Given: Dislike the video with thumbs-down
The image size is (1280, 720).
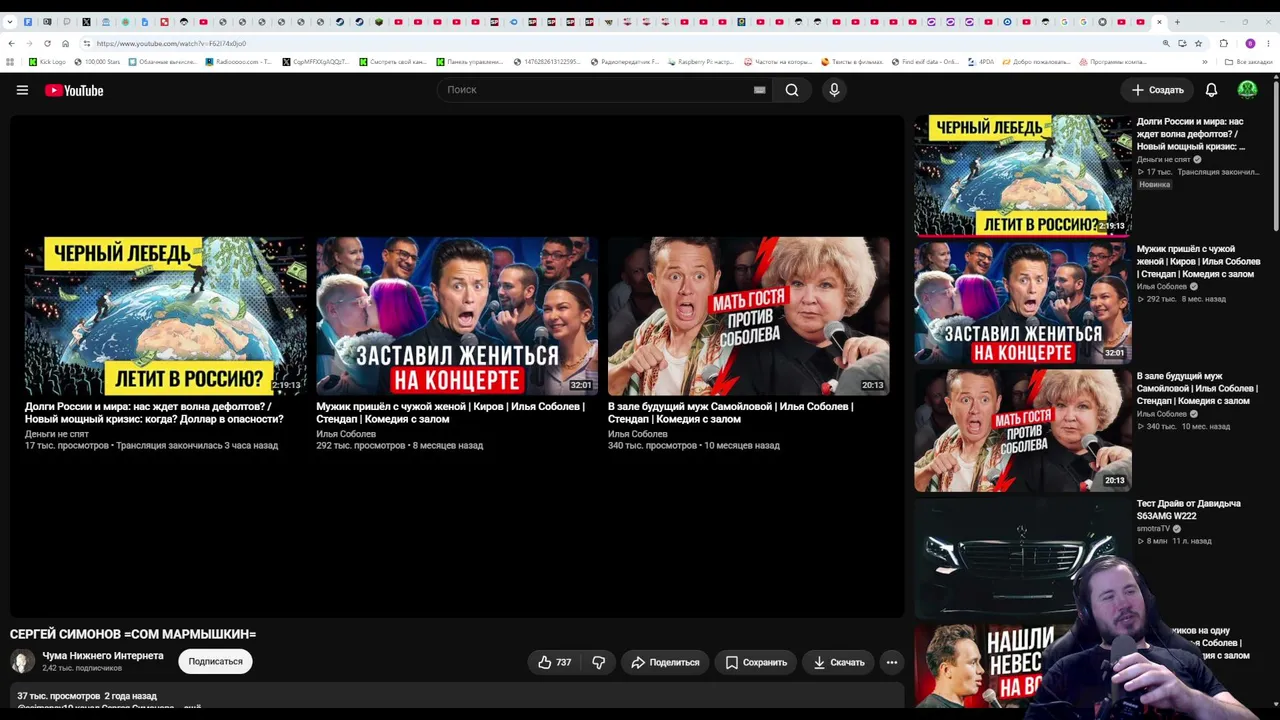Looking at the screenshot, I should [599, 662].
